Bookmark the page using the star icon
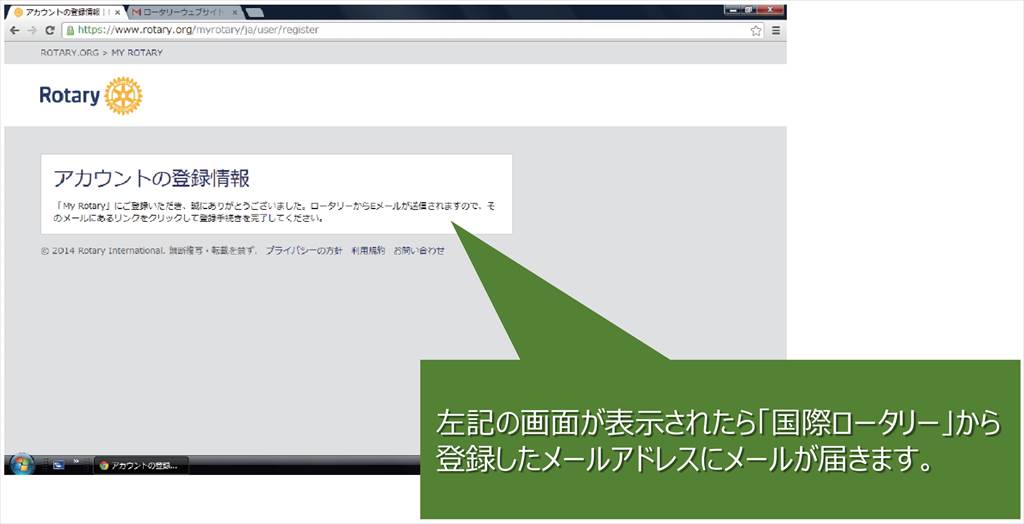The width and height of the screenshot is (1024, 524). [756, 30]
